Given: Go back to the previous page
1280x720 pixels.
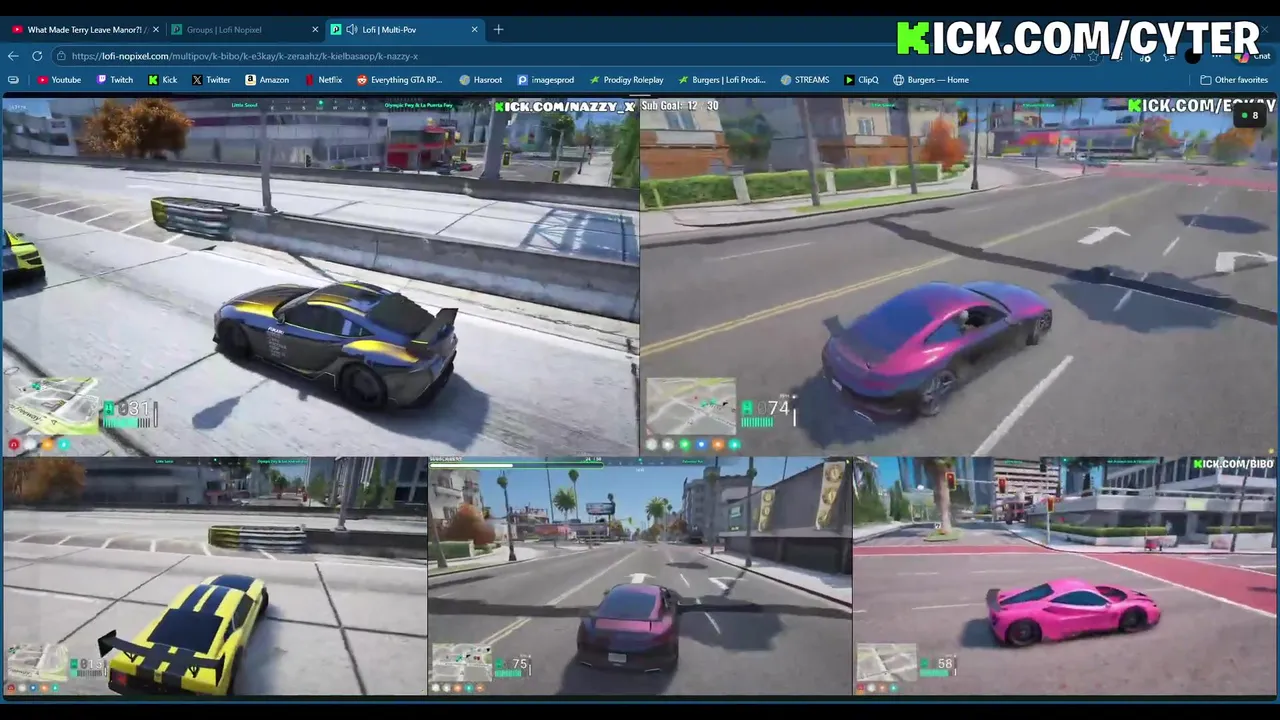Looking at the screenshot, I should click(x=13, y=56).
